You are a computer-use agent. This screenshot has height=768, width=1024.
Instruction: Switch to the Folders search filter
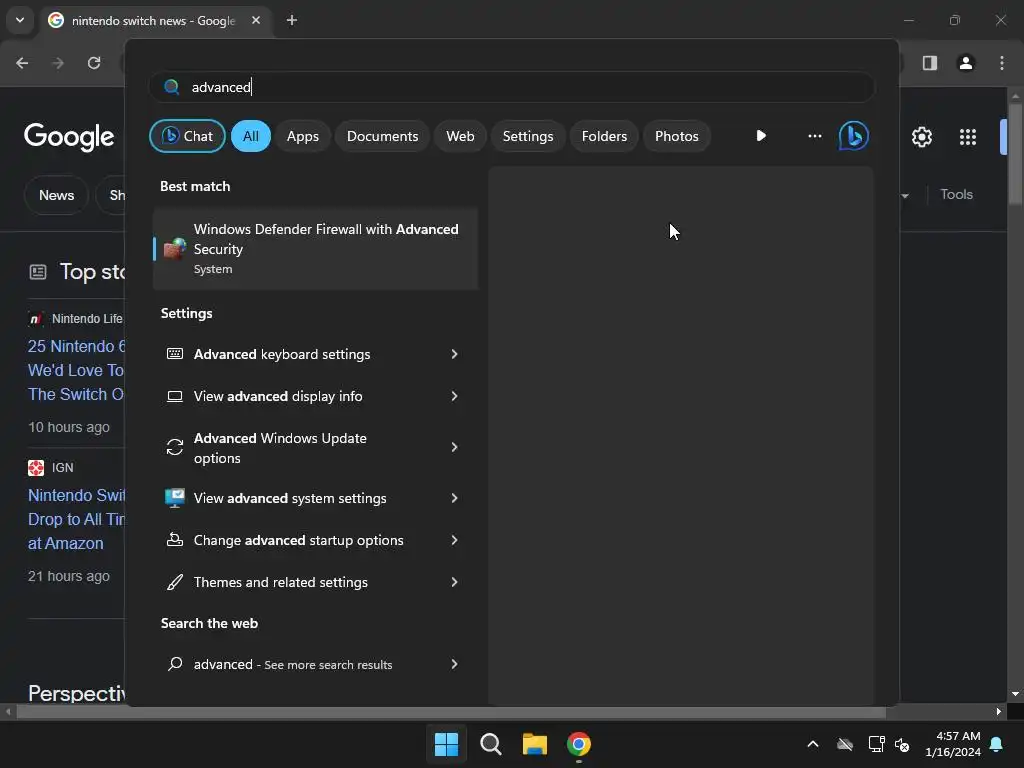[x=604, y=136]
